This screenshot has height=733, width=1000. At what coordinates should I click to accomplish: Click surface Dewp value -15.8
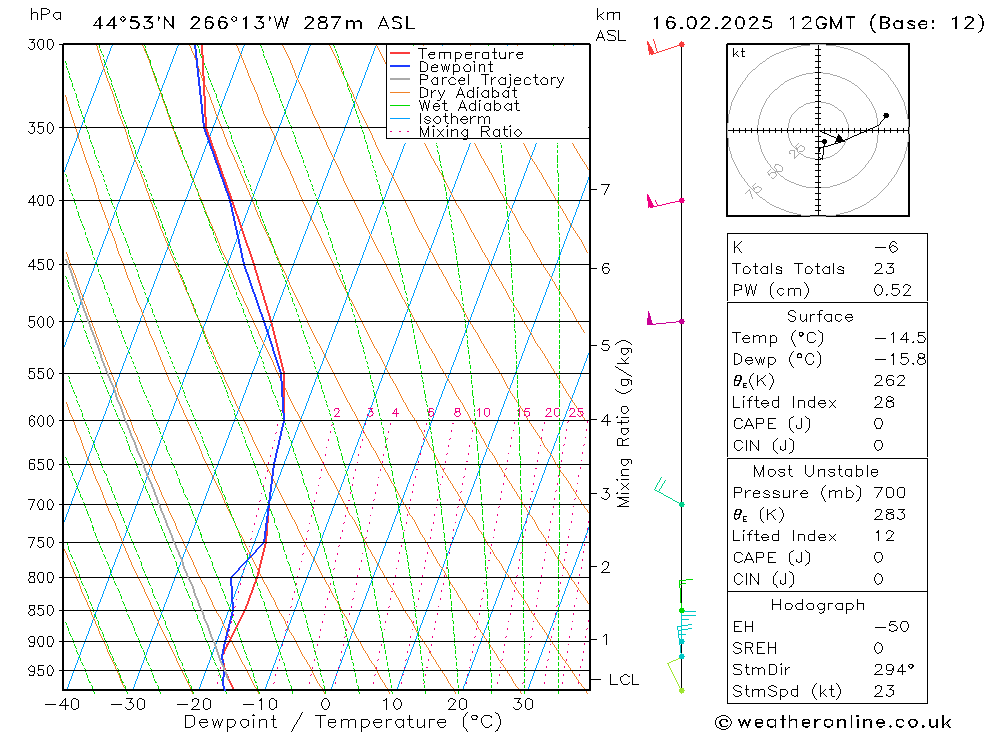click(900, 359)
